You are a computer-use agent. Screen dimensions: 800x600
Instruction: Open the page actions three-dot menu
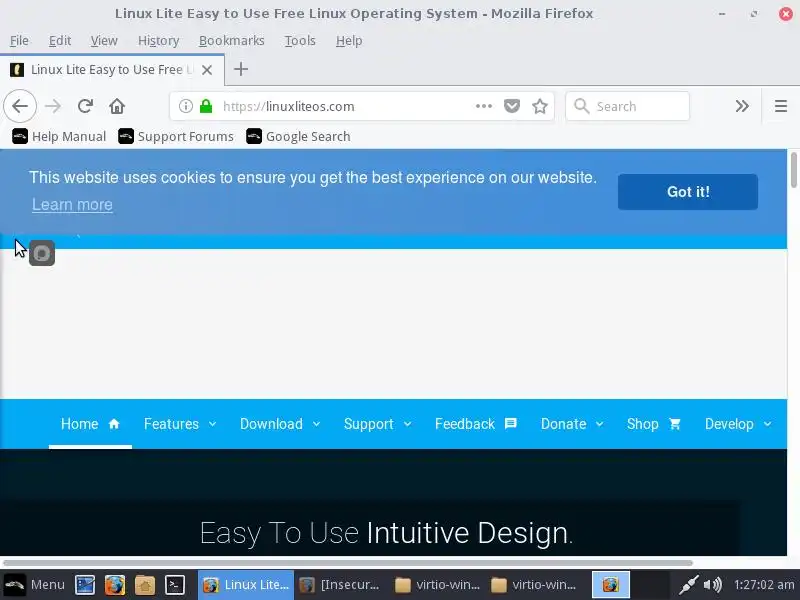(484, 106)
